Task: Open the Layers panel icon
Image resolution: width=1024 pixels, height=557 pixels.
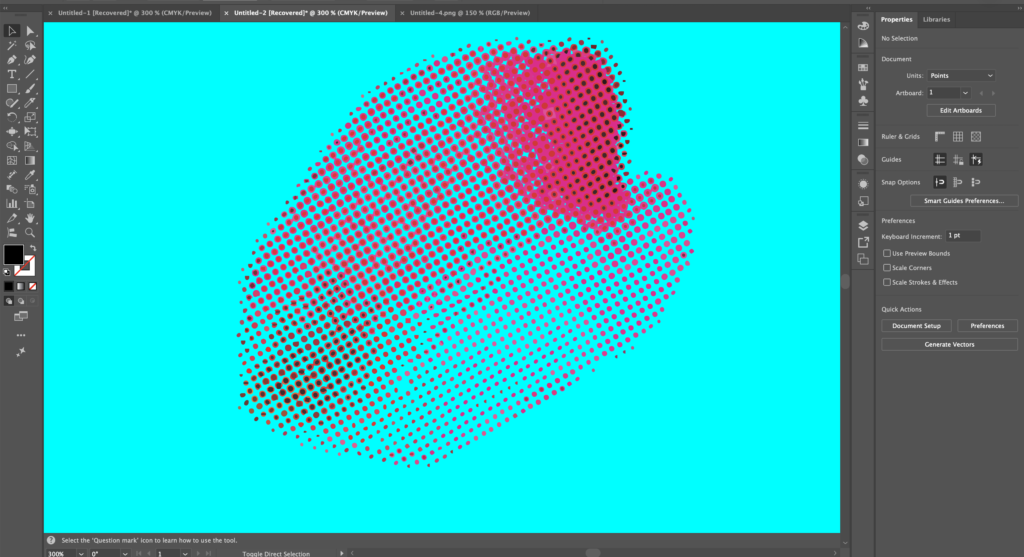Action: (863, 225)
